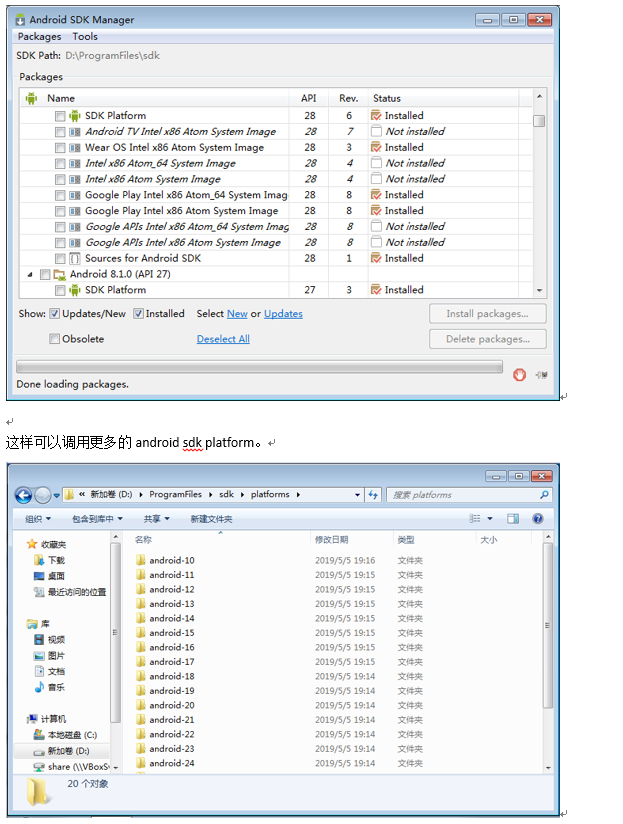Click the log icon beside the stop icon
This screenshot has width=623, height=824.
click(x=541, y=375)
